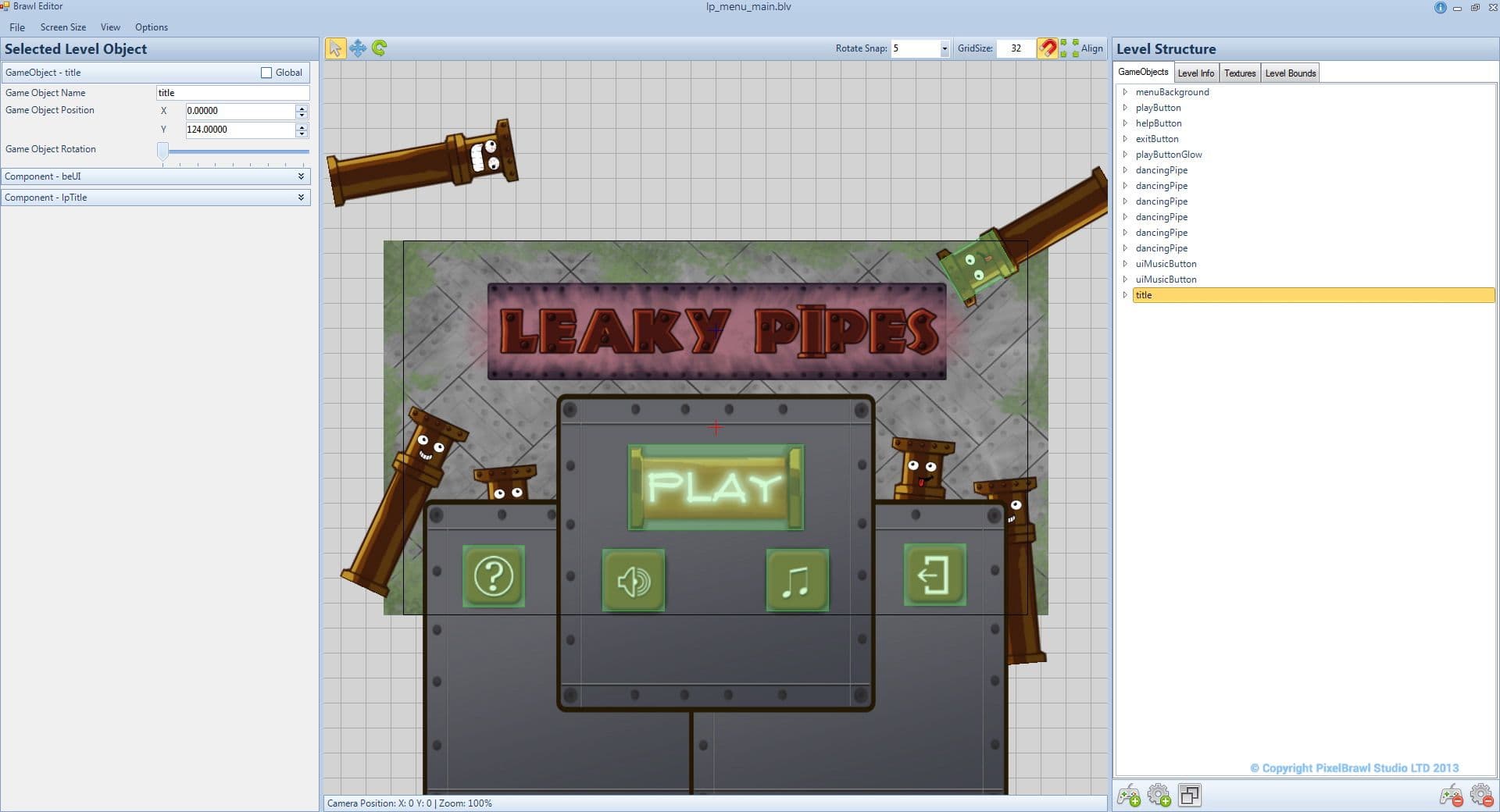Viewport: 1500px width, 812px height.
Task: Open the blue info icon in title bar
Action: point(1440,8)
